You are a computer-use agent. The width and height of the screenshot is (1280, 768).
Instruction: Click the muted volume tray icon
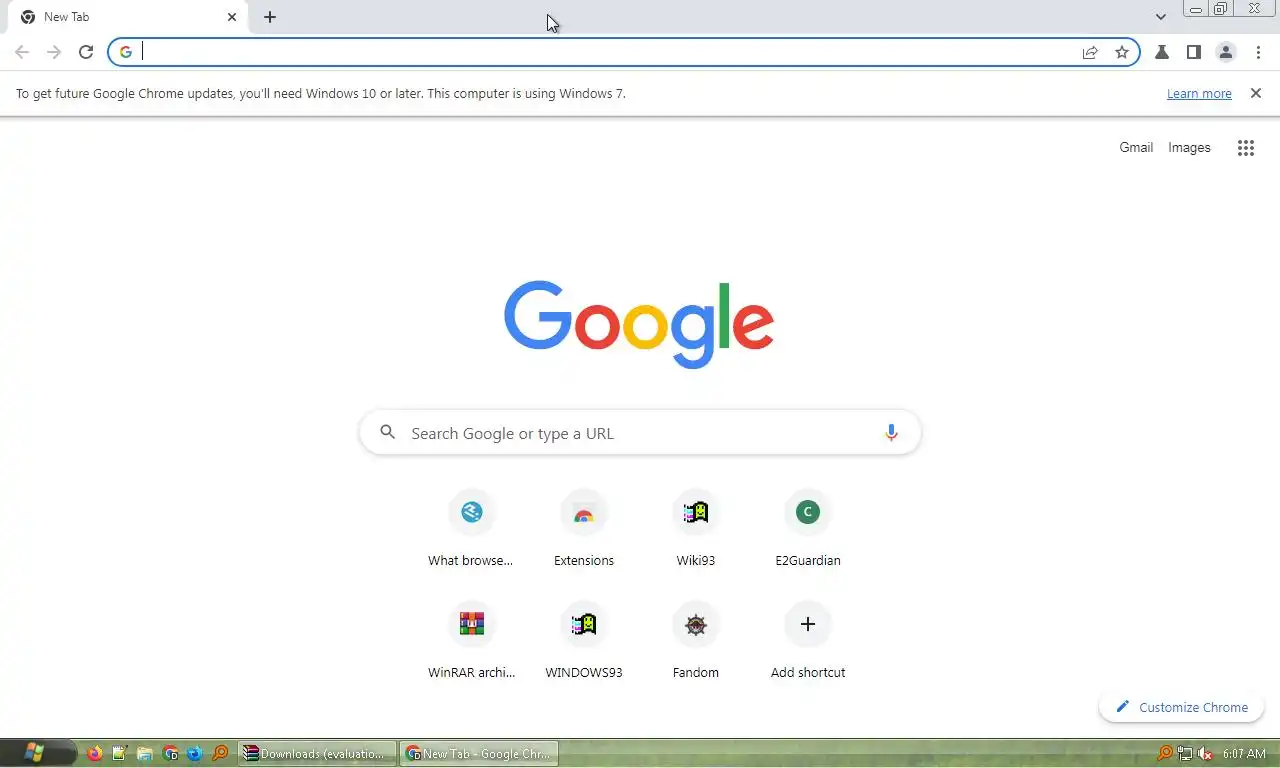(1205, 753)
